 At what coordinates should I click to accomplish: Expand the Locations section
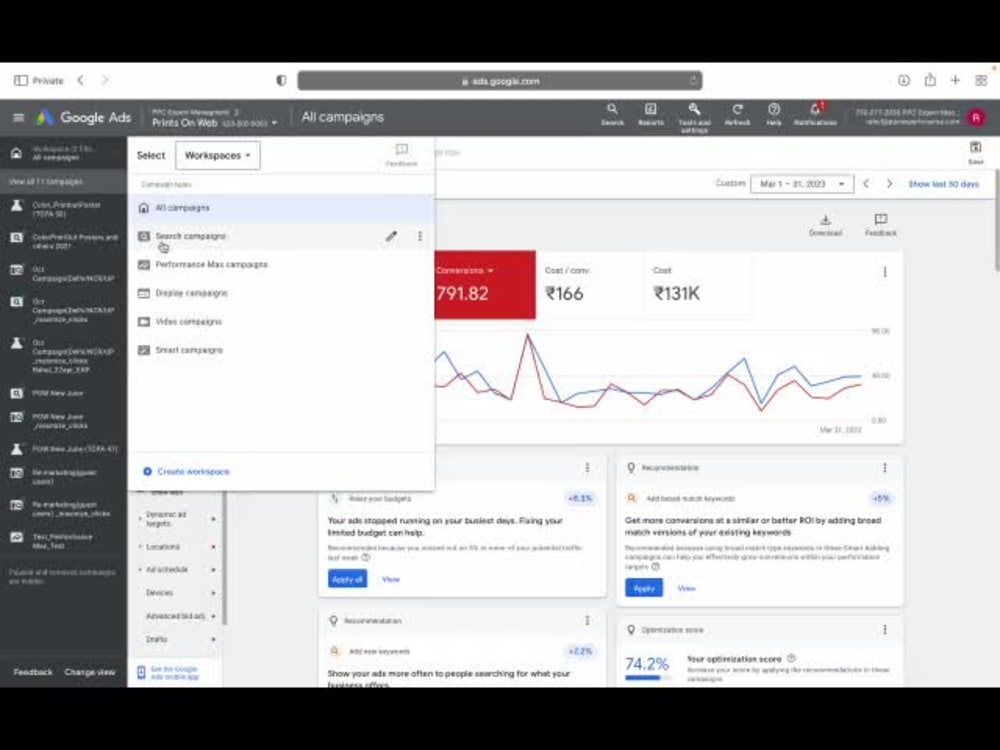pyautogui.click(x=178, y=547)
